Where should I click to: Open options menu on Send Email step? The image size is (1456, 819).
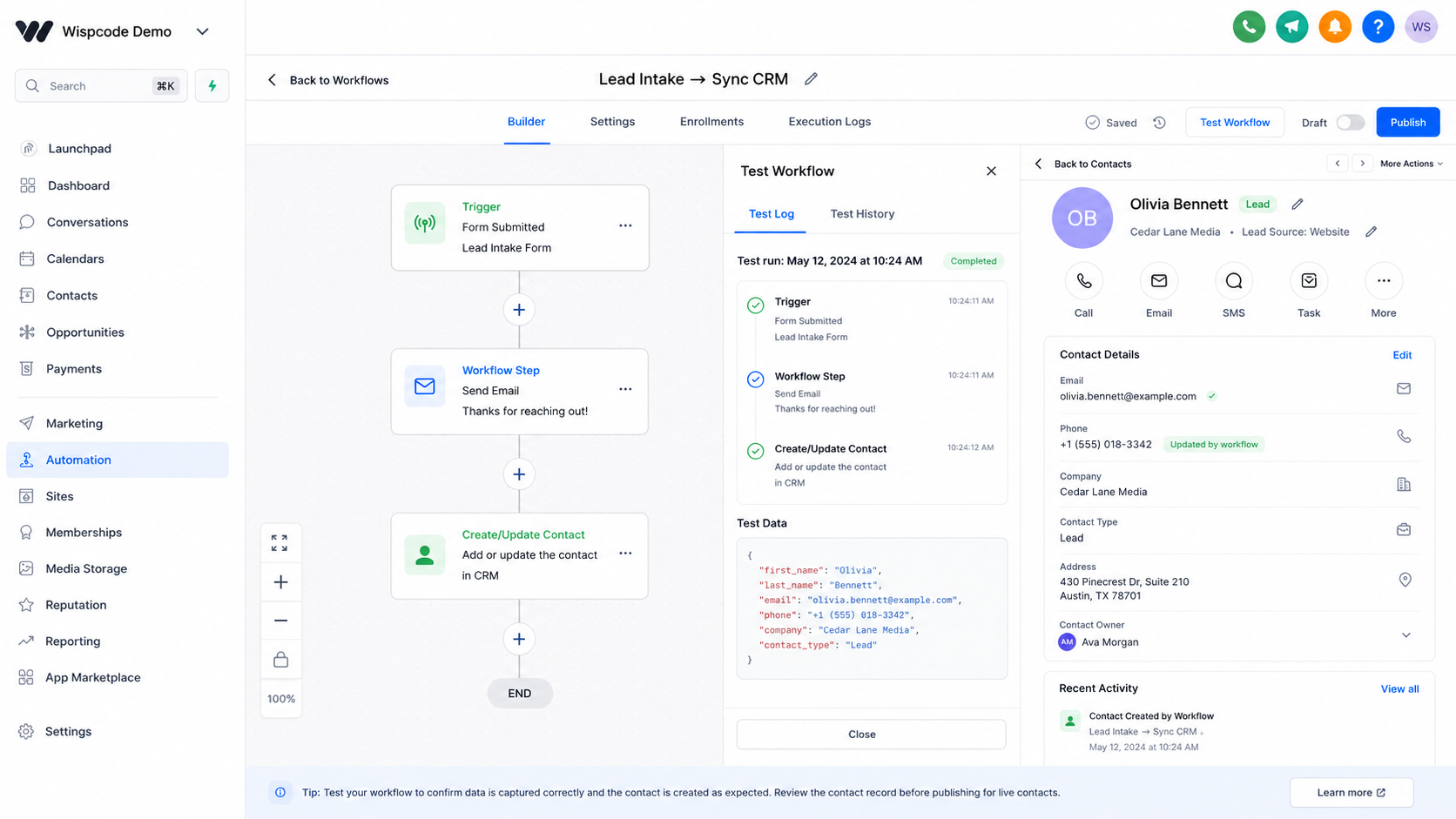point(625,389)
